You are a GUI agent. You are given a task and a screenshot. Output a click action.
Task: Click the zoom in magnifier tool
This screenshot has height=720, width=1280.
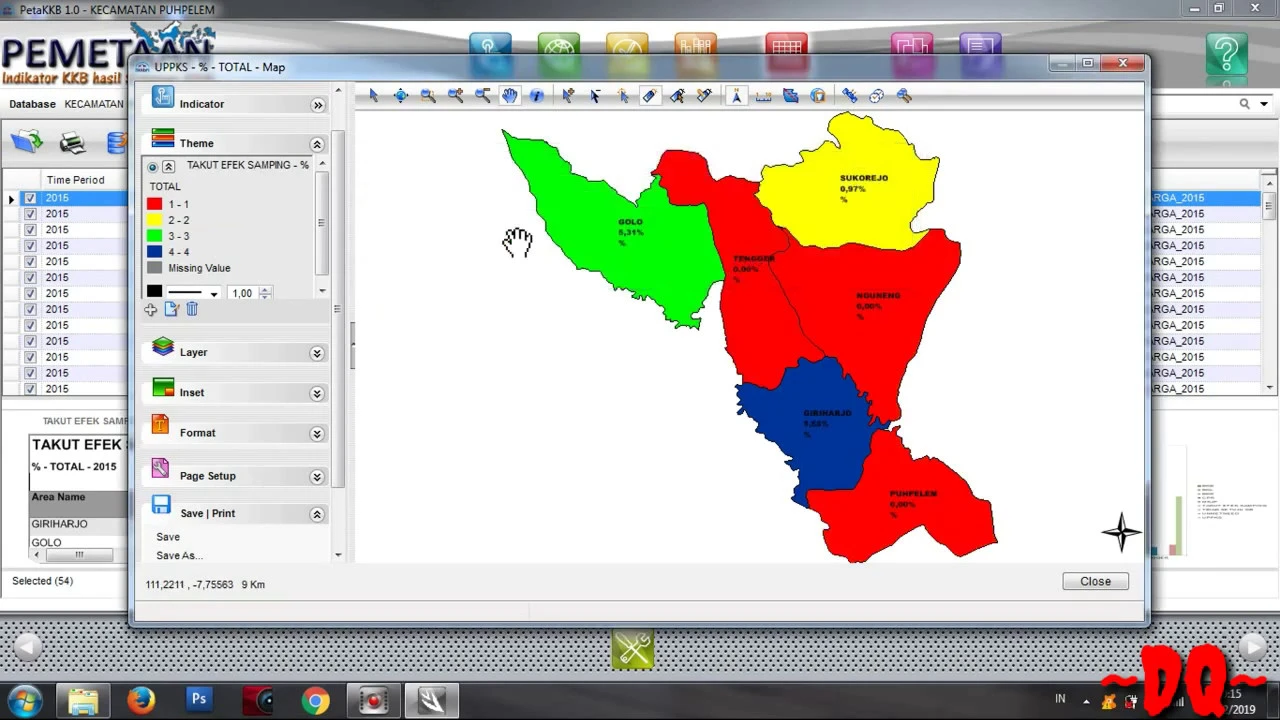point(456,96)
